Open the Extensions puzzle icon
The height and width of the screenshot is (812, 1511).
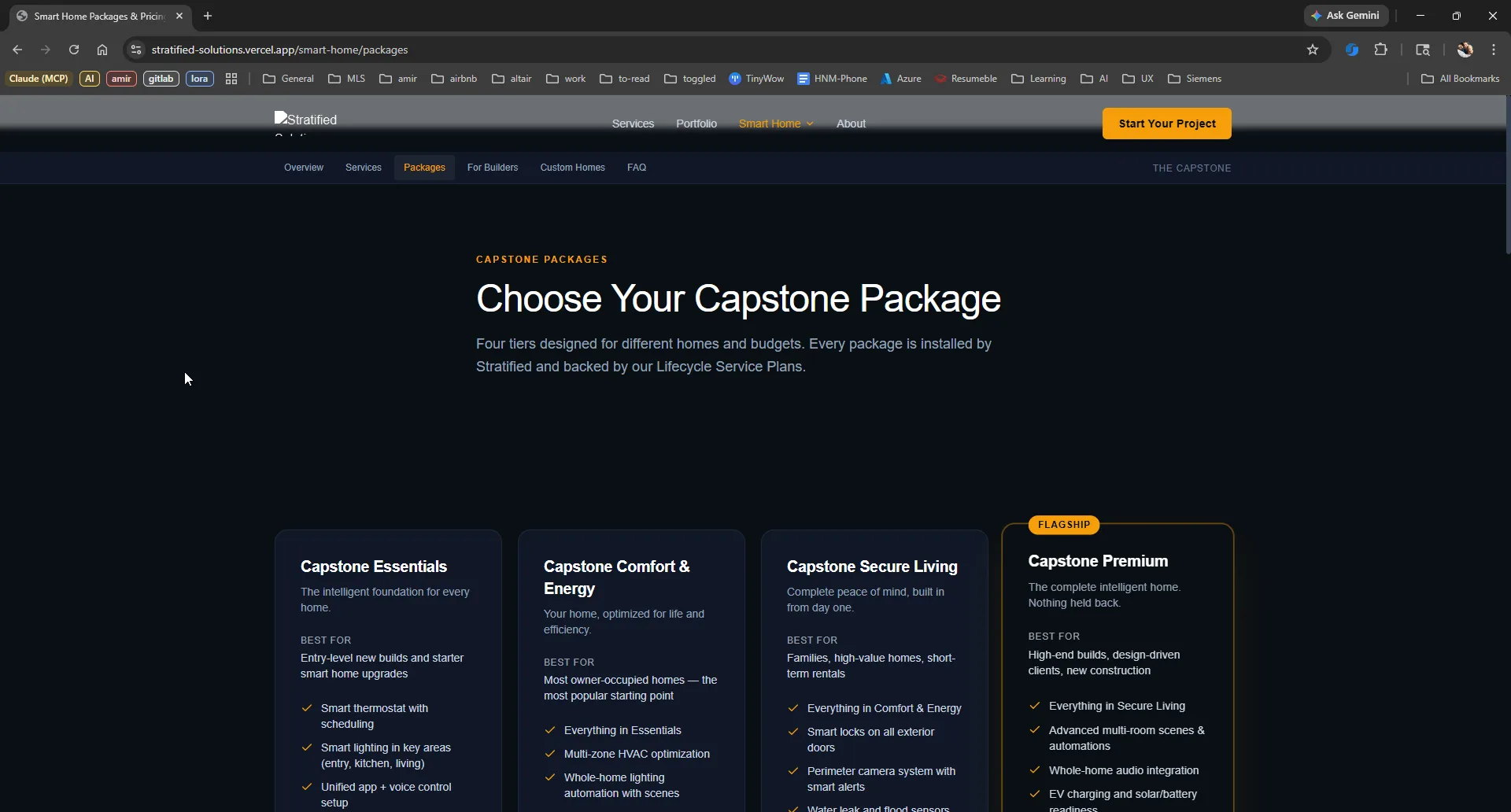pyautogui.click(x=1381, y=50)
